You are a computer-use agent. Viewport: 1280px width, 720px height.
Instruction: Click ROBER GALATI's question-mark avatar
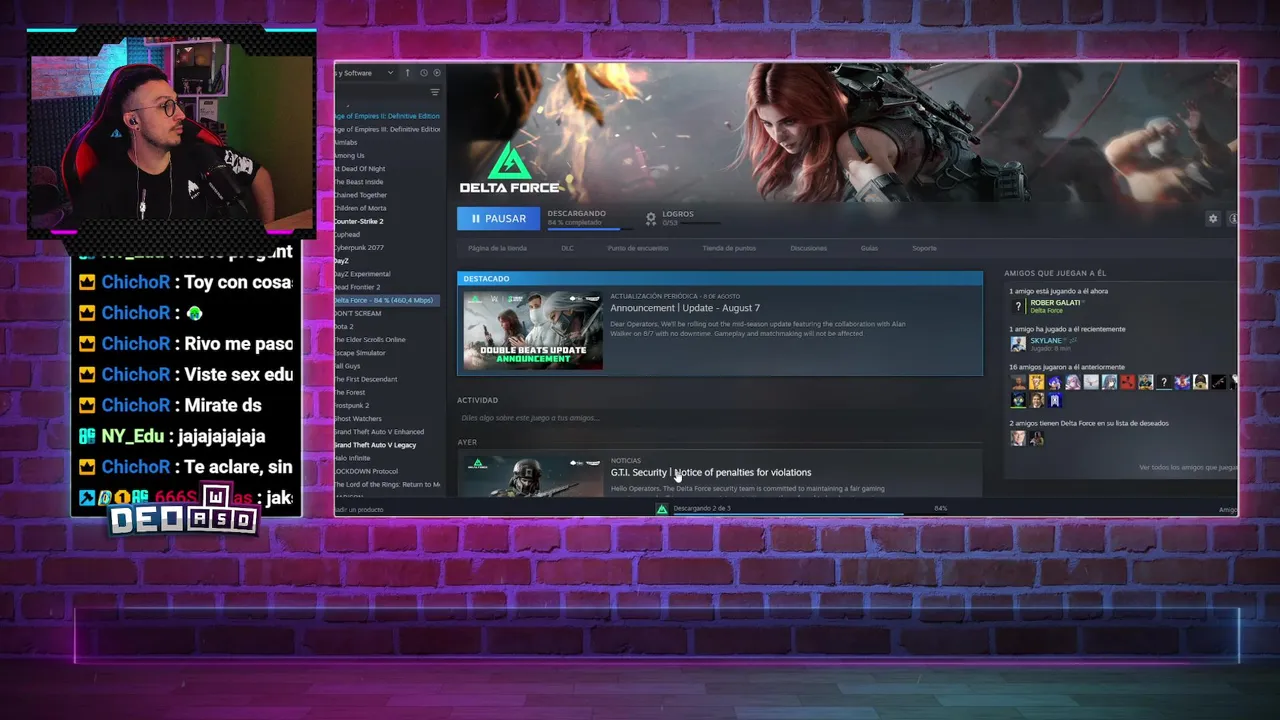1018,306
